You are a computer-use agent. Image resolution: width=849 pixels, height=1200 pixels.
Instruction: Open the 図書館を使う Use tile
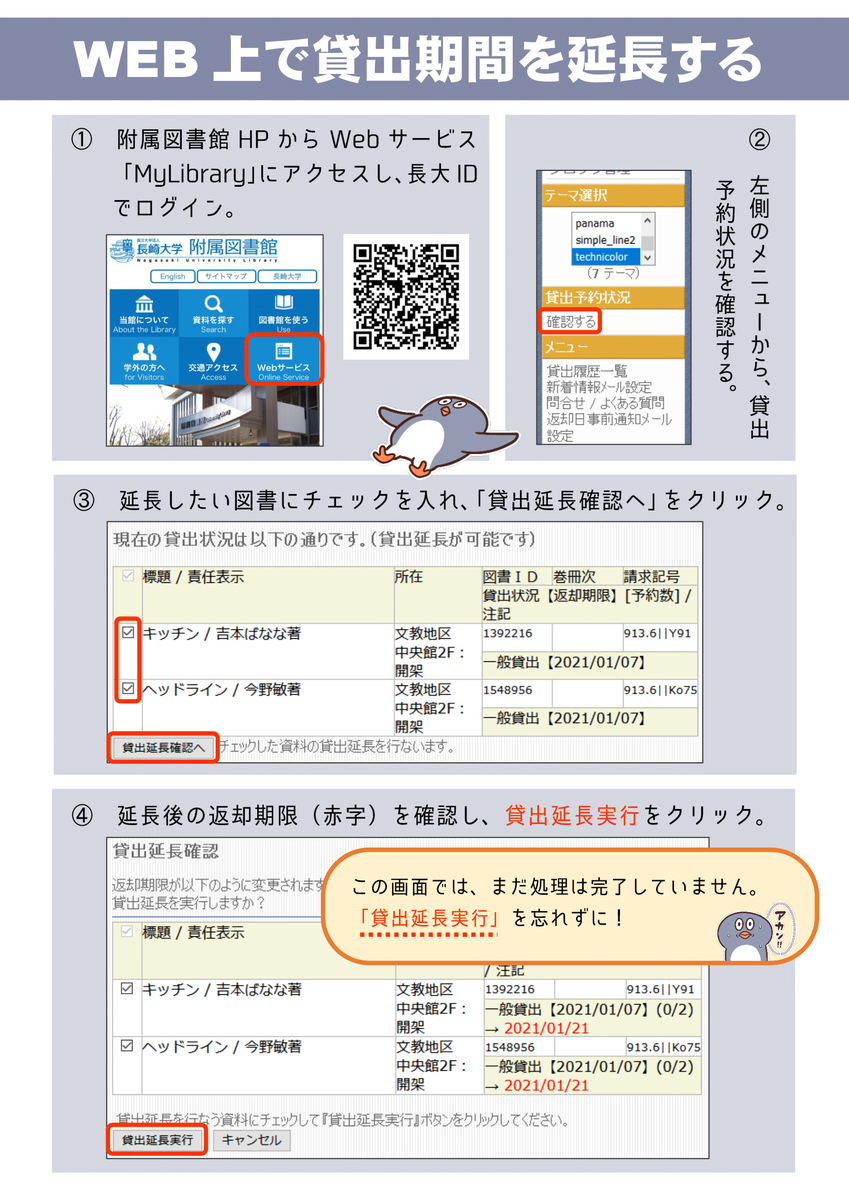pyautogui.click(x=284, y=314)
